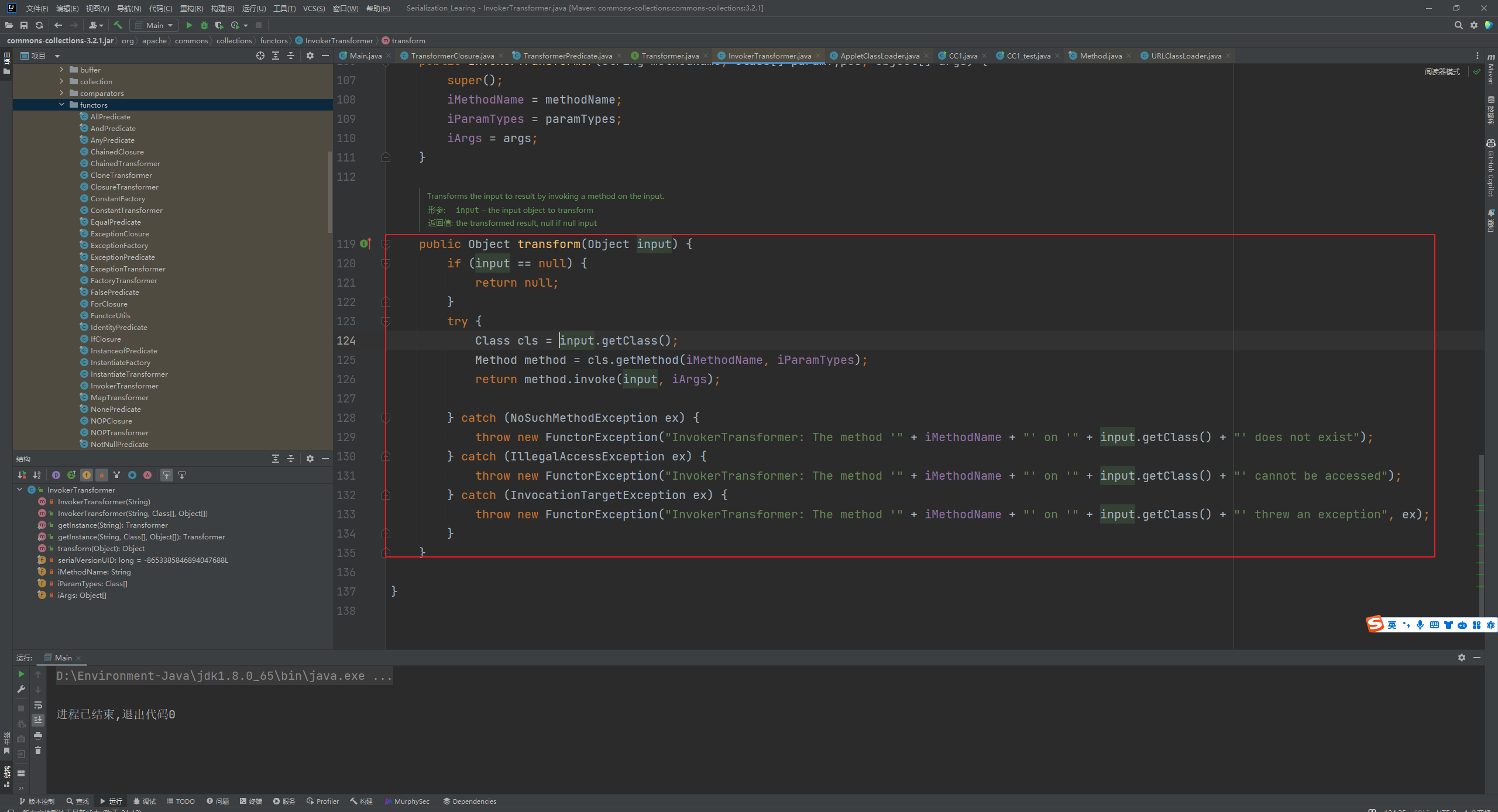Viewport: 1498px width, 812px height.
Task: Collapse InvokerTransformer node in structure
Action: pos(20,490)
